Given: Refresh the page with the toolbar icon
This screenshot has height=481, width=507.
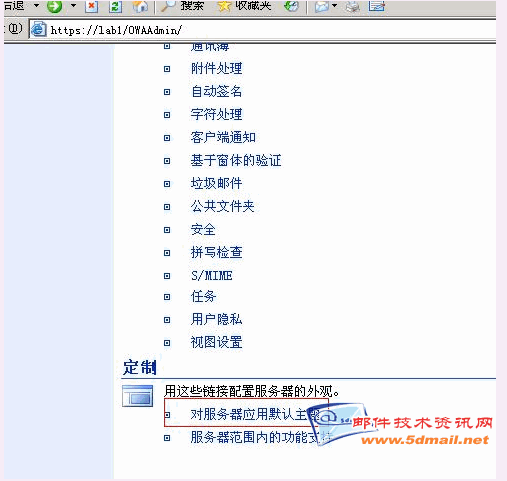Looking at the screenshot, I should tap(115, 6).
